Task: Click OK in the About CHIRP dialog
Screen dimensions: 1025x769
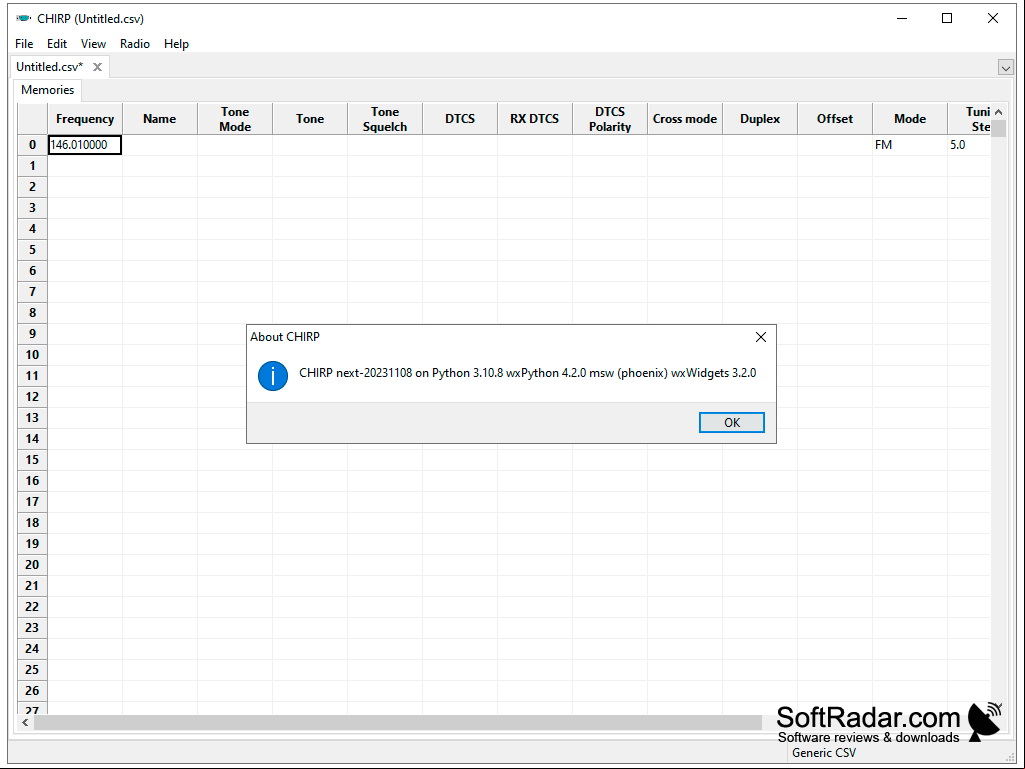Action: click(x=731, y=422)
